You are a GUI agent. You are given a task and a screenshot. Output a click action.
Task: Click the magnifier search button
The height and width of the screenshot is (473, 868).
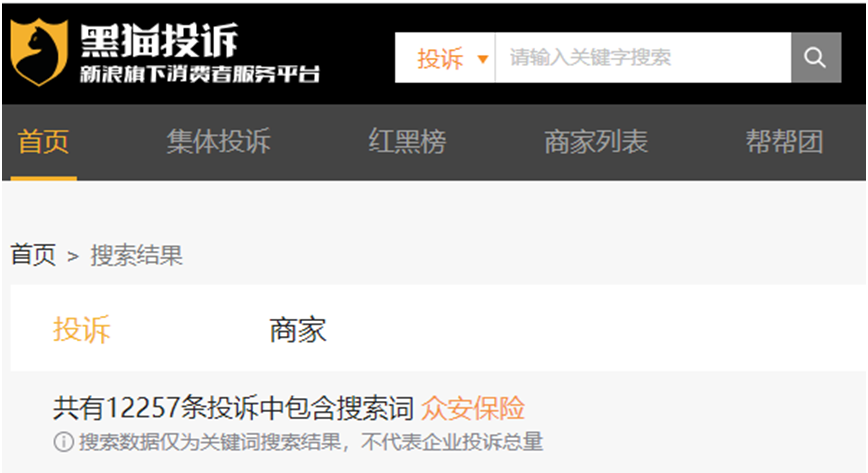click(x=816, y=58)
